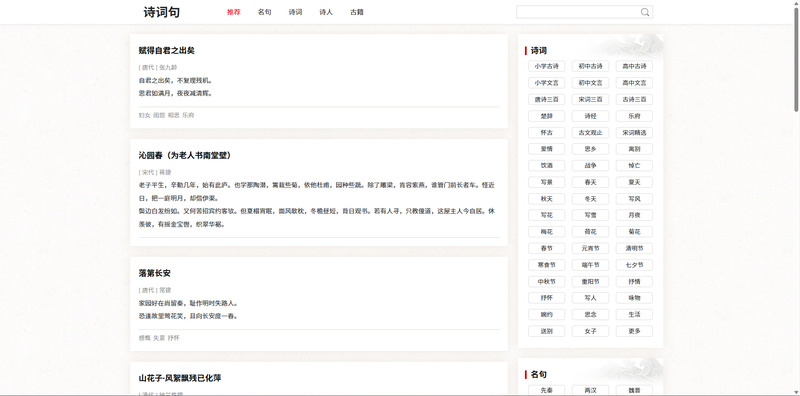800x396 pixels.
Task: Pick the 月夜 theme button
Action: [634, 215]
